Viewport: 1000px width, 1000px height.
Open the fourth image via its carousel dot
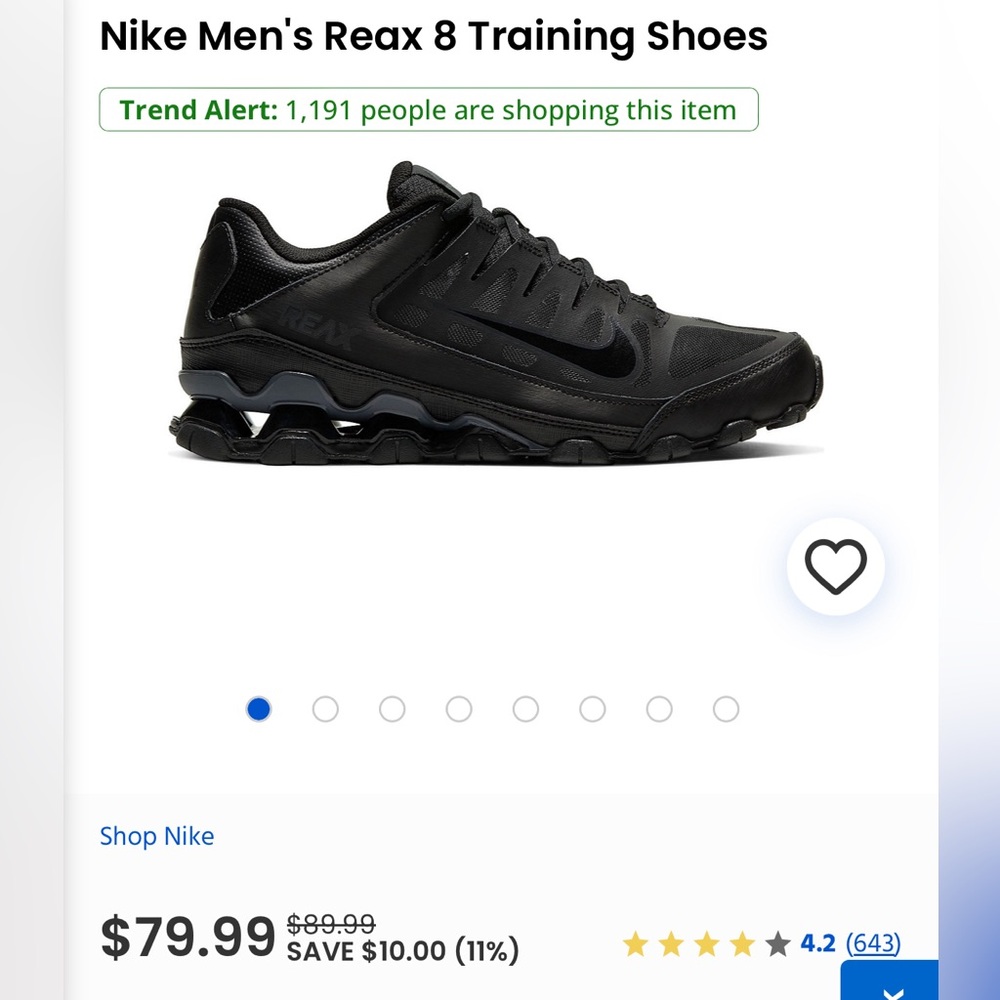[459, 709]
